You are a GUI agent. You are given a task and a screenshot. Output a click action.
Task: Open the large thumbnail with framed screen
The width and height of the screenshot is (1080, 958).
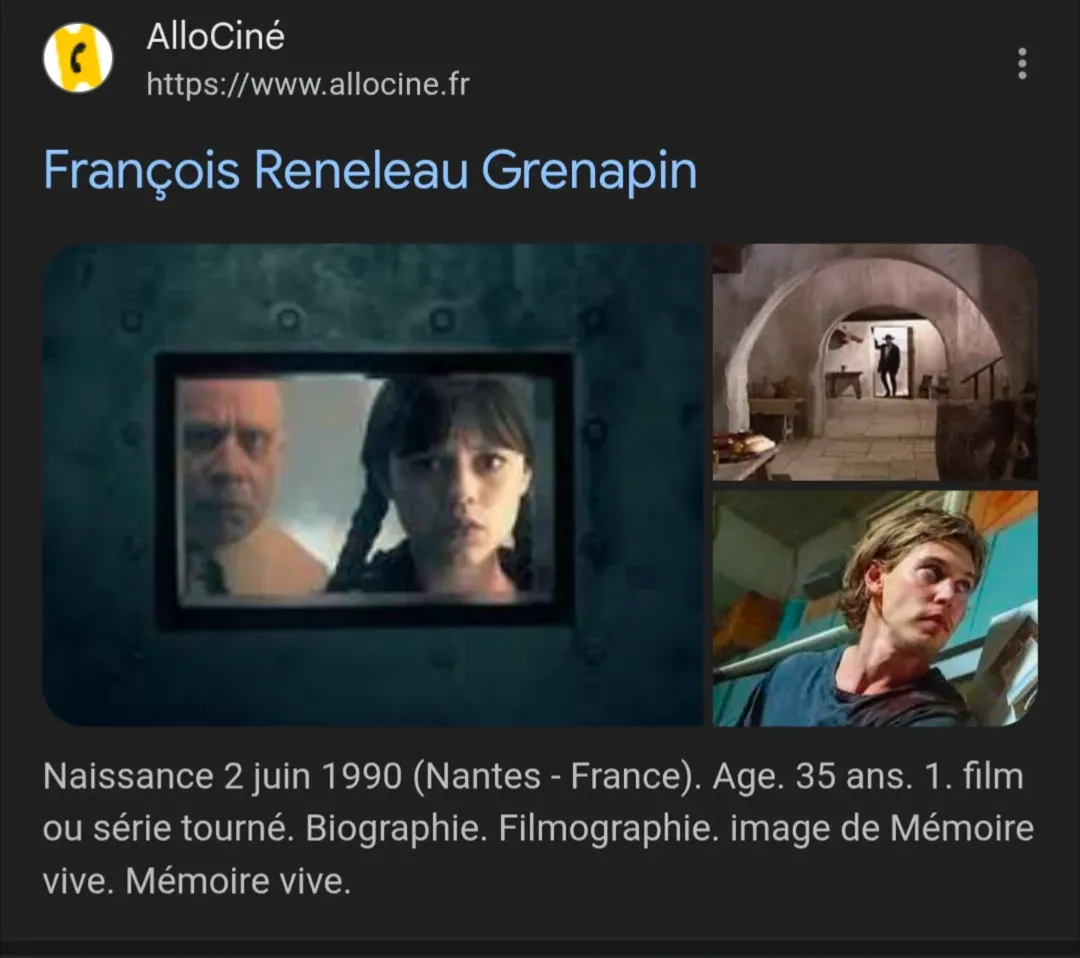(x=373, y=485)
